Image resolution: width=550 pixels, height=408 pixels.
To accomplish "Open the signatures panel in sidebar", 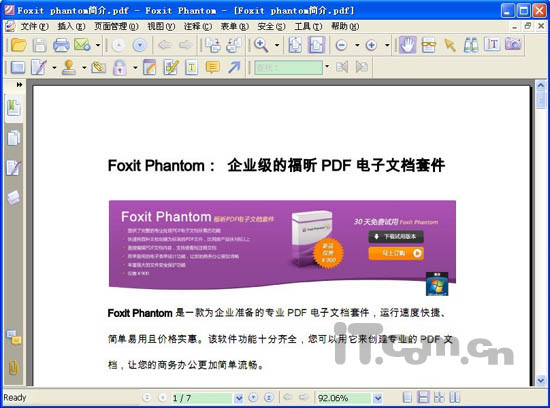I will (14, 168).
